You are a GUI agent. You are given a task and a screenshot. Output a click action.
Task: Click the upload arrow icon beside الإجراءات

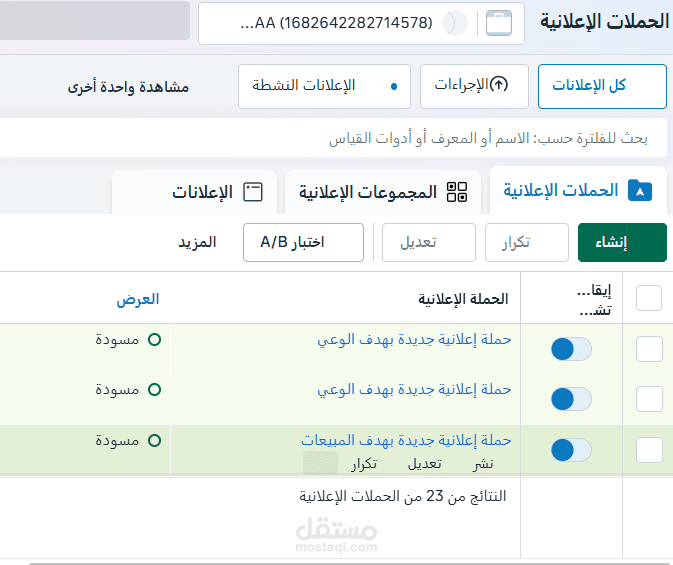[x=499, y=84]
